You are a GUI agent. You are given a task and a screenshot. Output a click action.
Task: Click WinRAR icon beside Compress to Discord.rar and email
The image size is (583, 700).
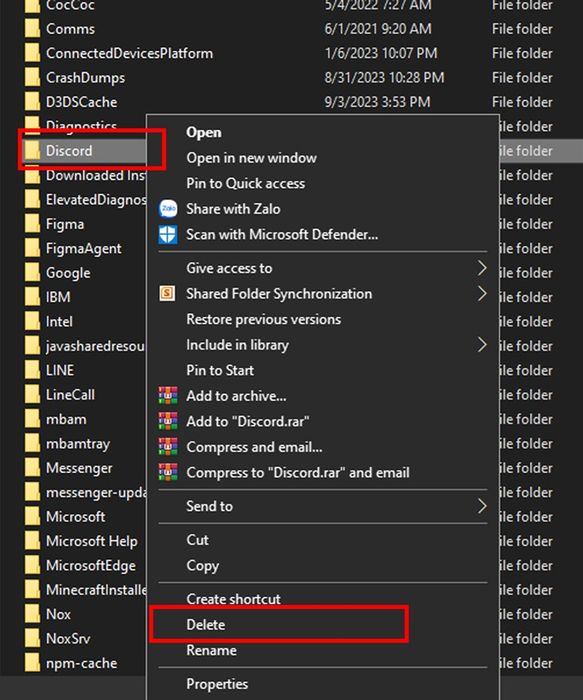pos(168,472)
